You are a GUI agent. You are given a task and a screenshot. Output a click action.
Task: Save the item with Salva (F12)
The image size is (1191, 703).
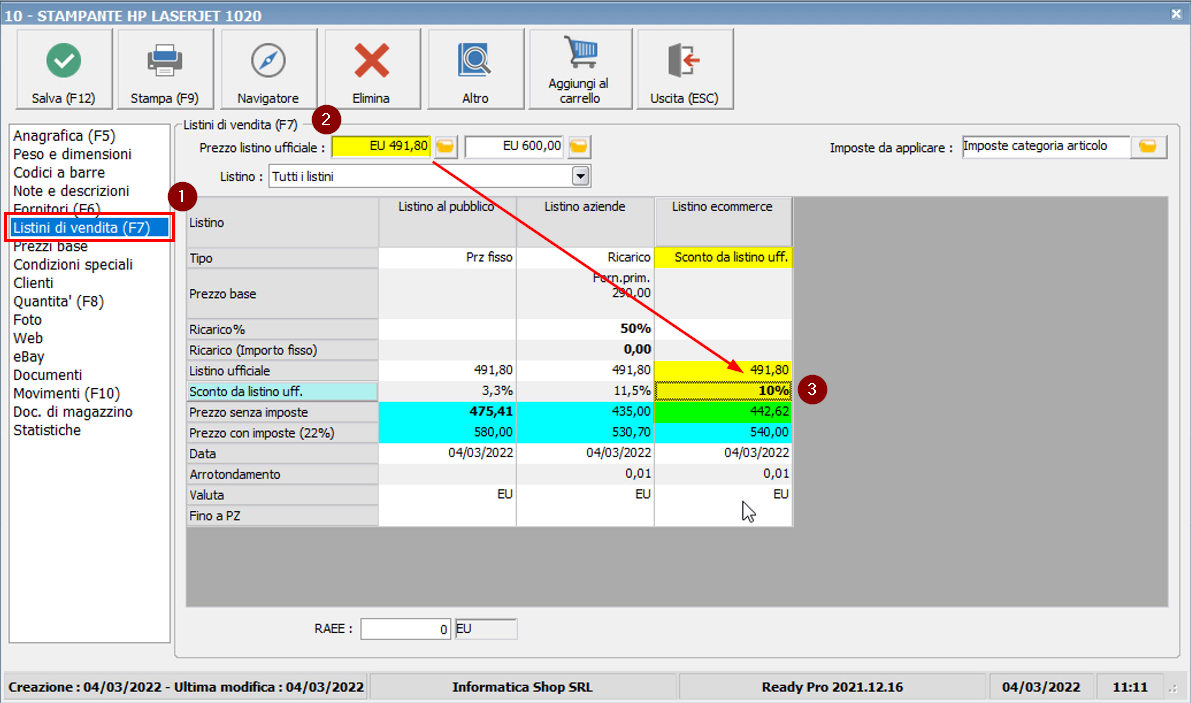(64, 69)
